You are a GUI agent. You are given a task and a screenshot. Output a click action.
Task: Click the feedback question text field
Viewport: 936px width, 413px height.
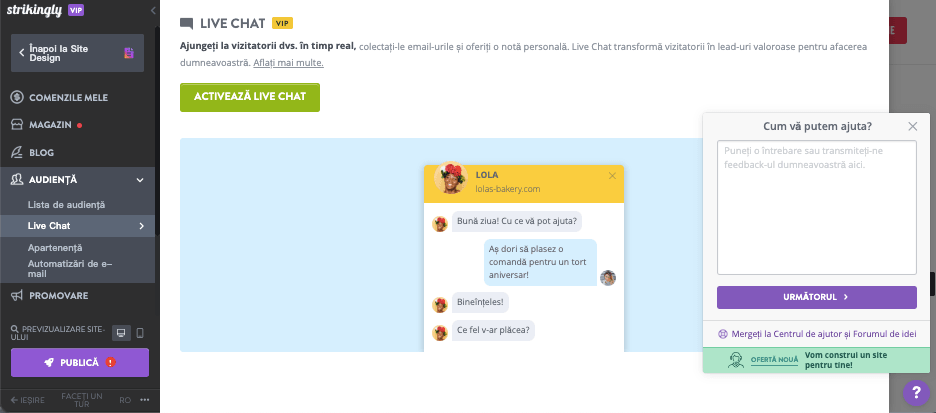click(816, 207)
